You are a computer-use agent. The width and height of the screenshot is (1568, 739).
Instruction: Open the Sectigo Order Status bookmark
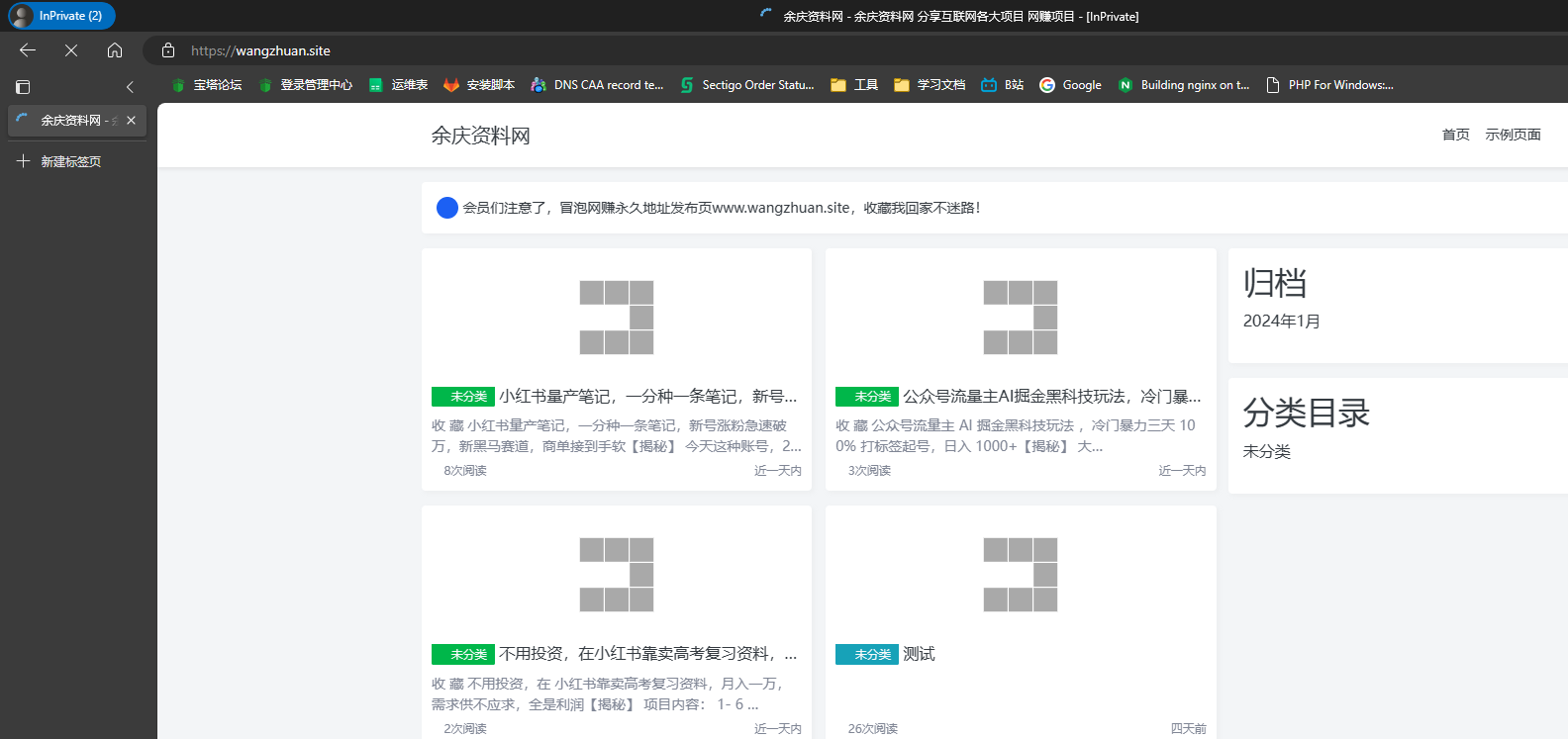(747, 85)
